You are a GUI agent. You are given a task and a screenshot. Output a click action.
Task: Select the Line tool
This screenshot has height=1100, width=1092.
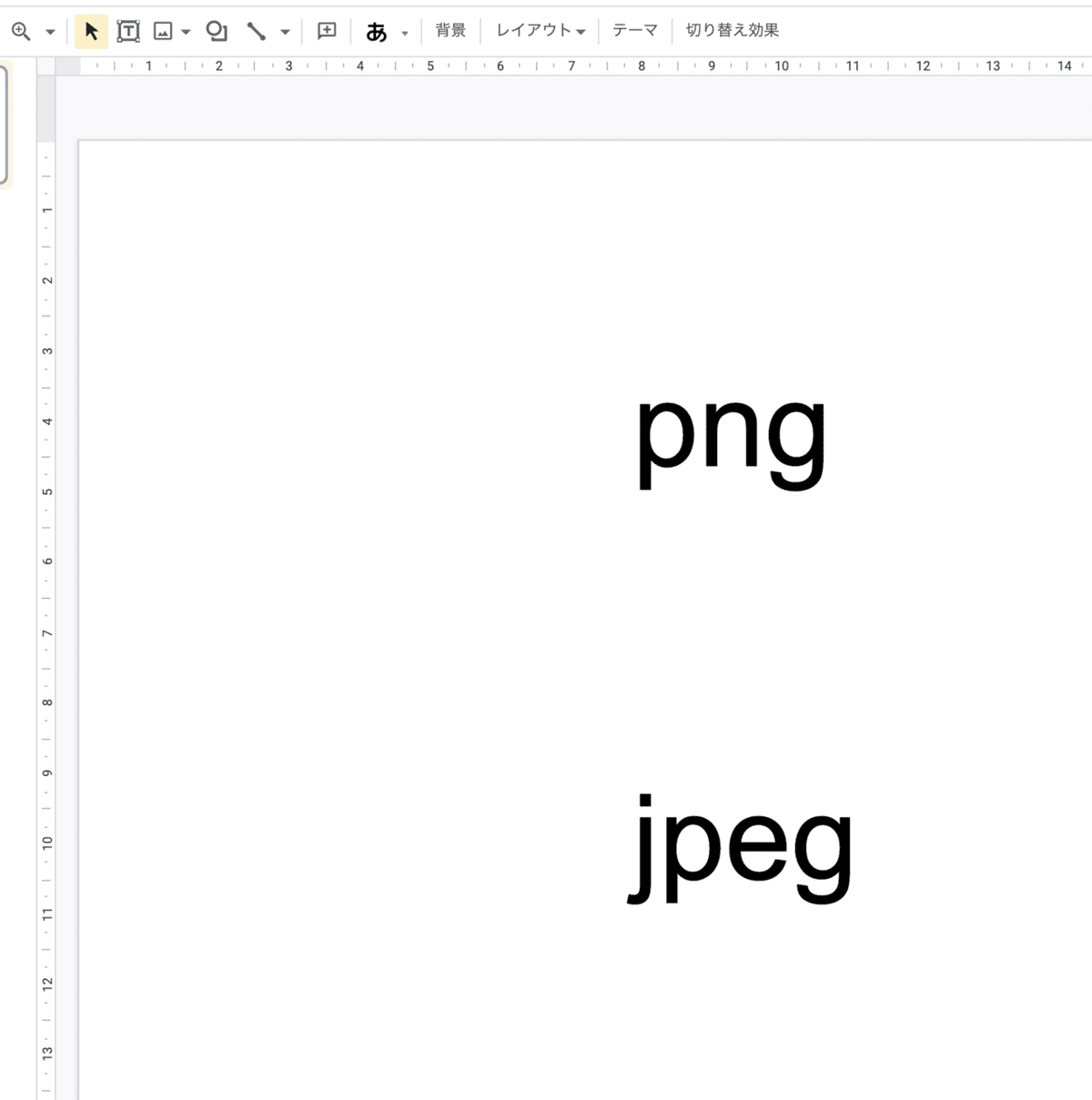tap(257, 32)
